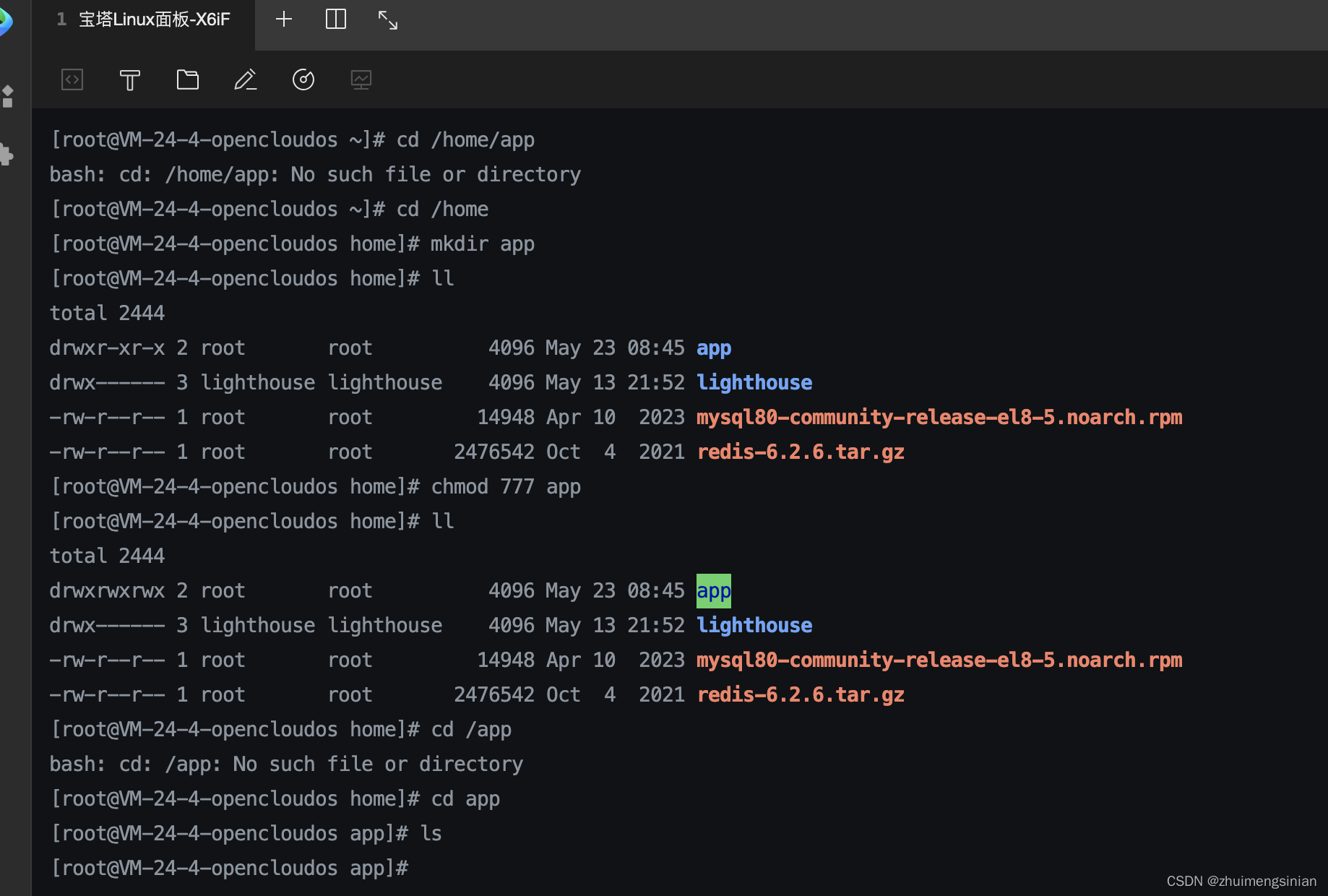Click the 'cd /home' command line
This screenshot has width=1328, height=896.
point(269,209)
